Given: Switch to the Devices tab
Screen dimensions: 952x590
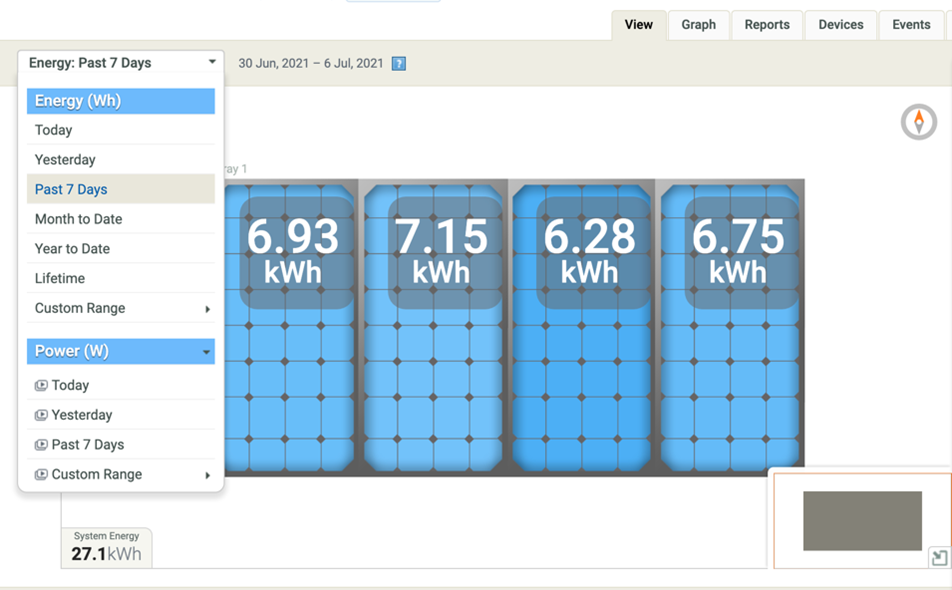Looking at the screenshot, I should [840, 25].
